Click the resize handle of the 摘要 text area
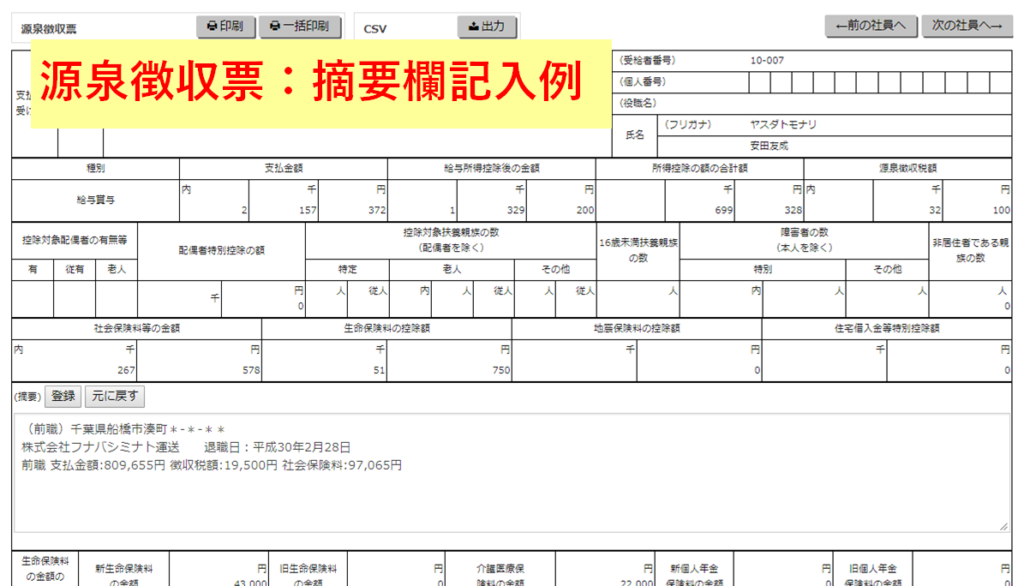 pyautogui.click(x=1002, y=525)
